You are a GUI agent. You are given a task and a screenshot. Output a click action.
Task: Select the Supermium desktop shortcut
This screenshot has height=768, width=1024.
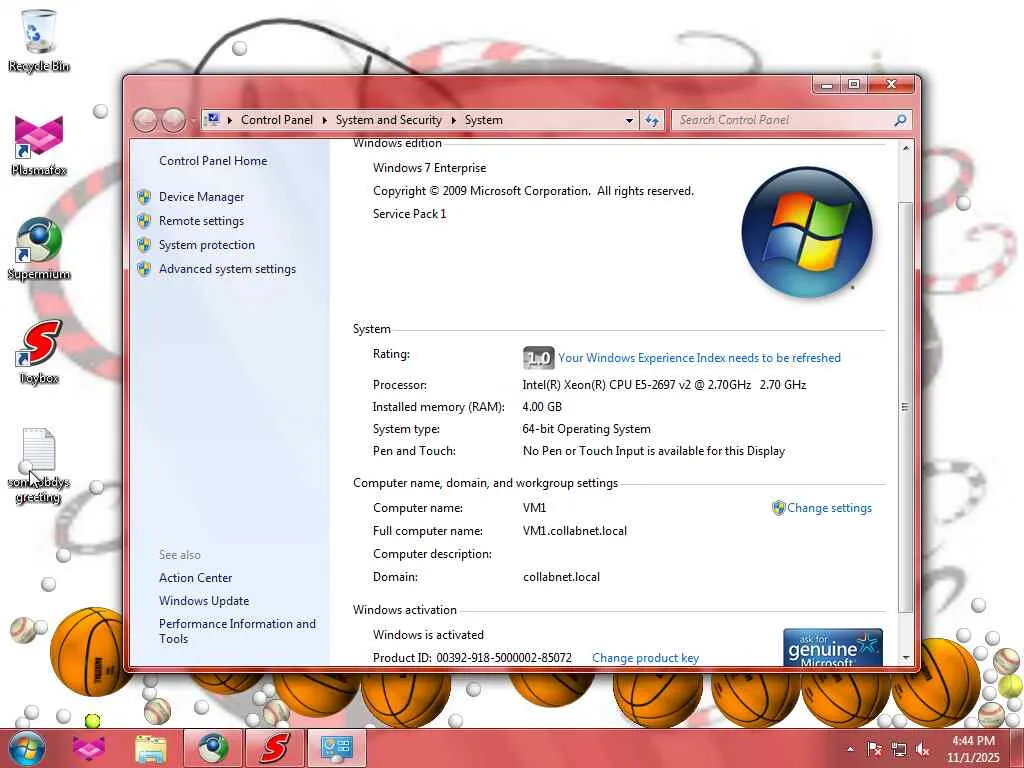pos(39,249)
